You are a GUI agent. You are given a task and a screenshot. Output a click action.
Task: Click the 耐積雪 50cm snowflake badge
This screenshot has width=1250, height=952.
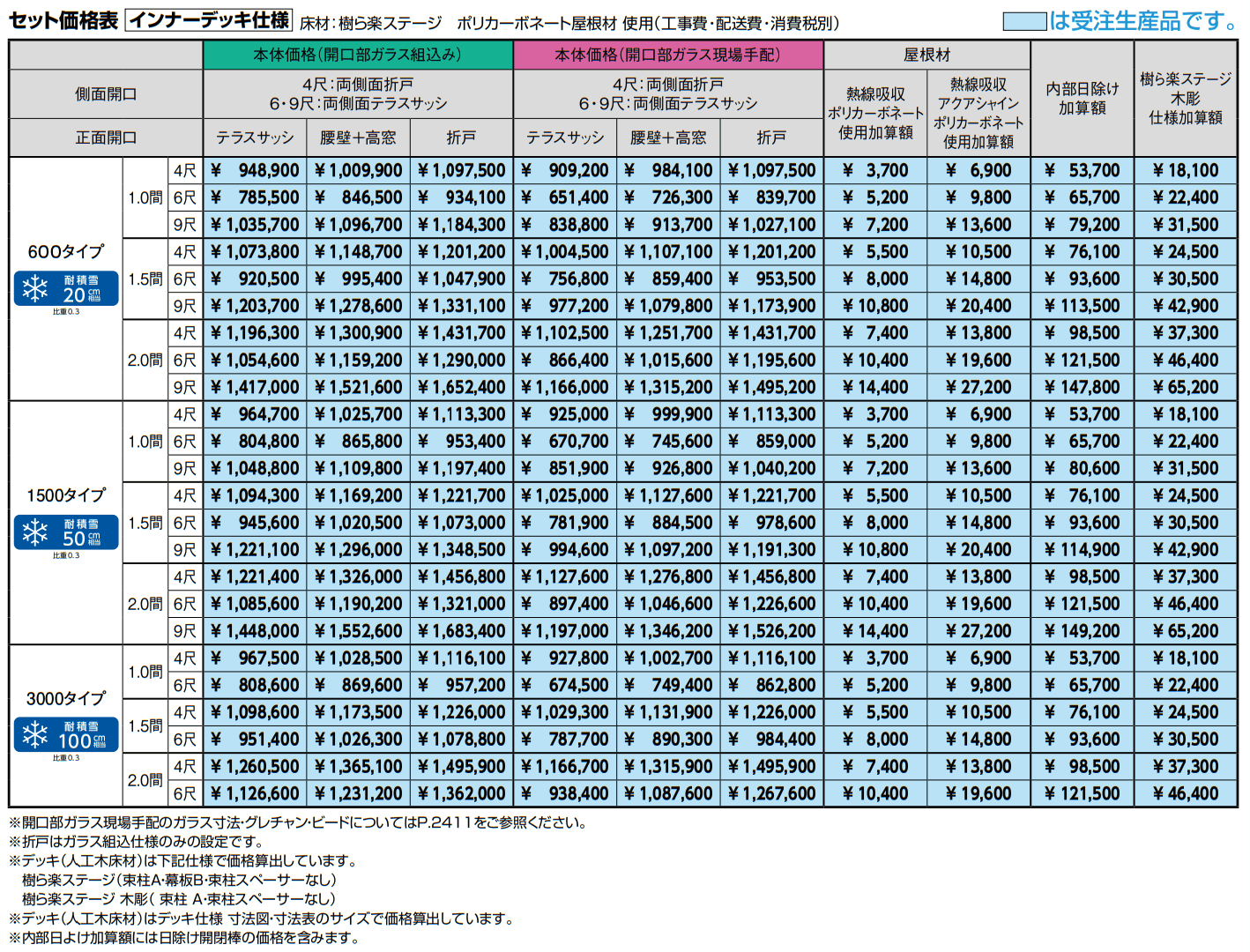point(66,532)
